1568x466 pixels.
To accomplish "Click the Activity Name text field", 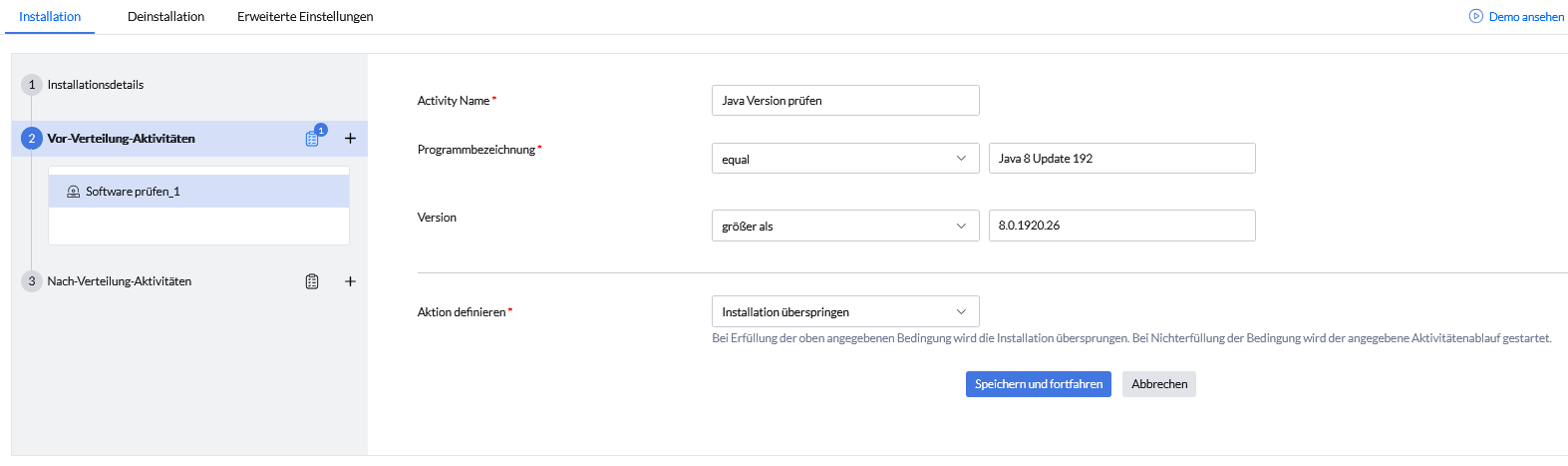I will click(844, 101).
